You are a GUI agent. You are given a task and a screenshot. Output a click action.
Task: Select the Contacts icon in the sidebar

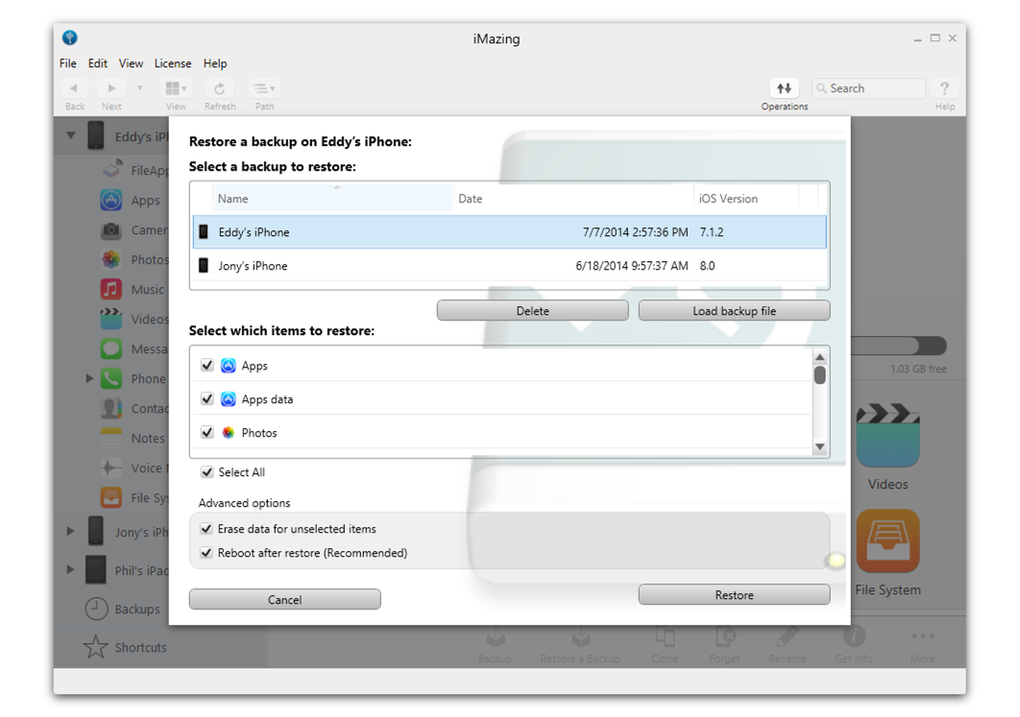coord(111,408)
